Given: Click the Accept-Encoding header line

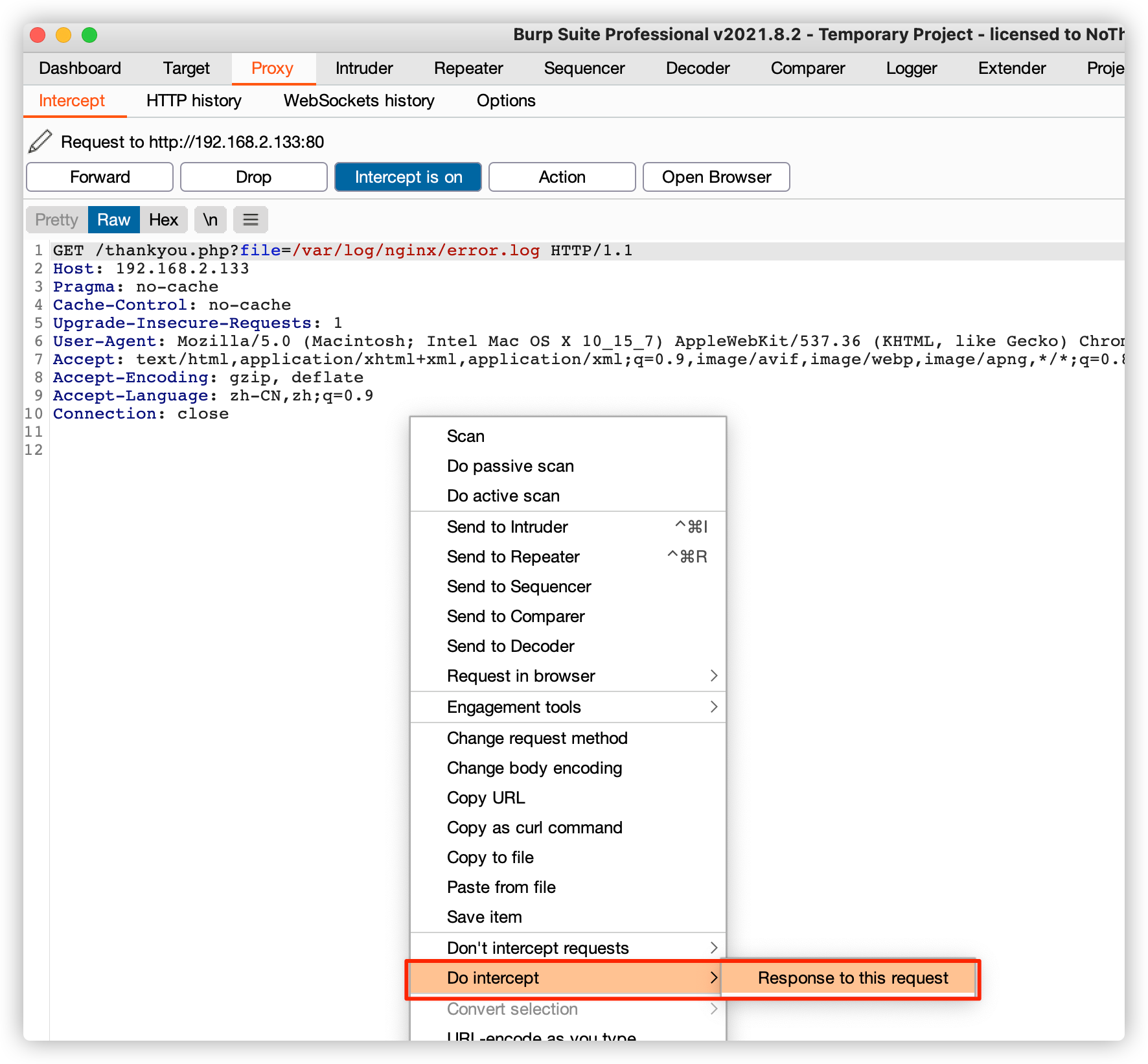Looking at the screenshot, I should (208, 378).
